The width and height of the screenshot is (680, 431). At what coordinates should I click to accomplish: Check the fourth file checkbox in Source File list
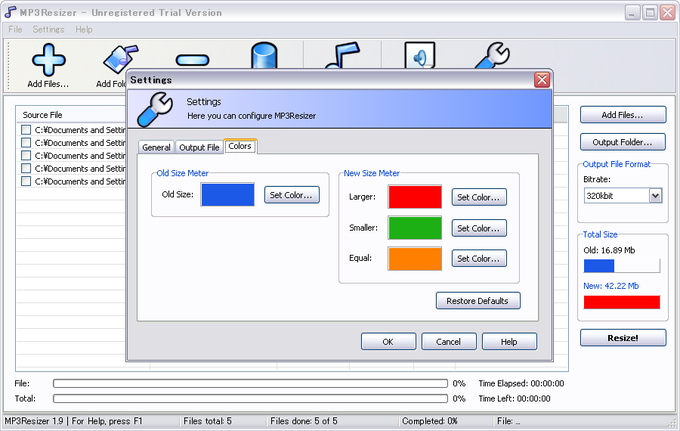pos(26,168)
